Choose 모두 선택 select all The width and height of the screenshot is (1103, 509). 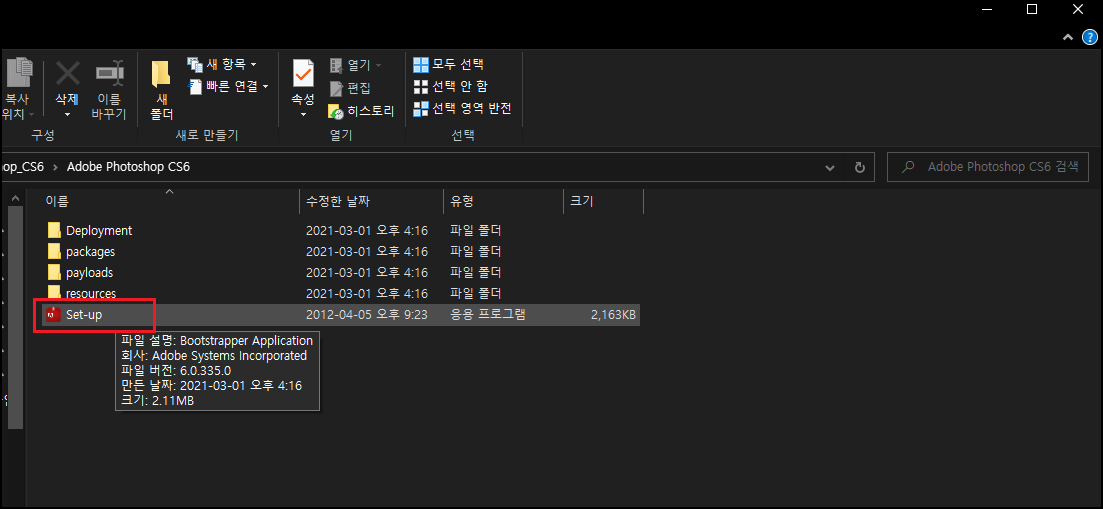[449, 65]
